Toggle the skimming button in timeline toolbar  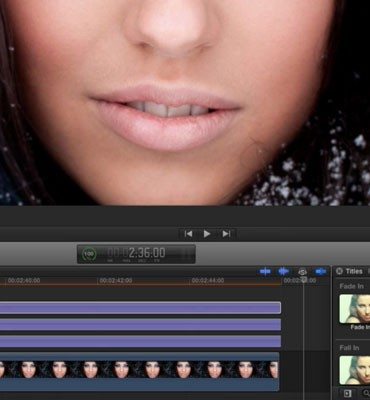(265, 272)
